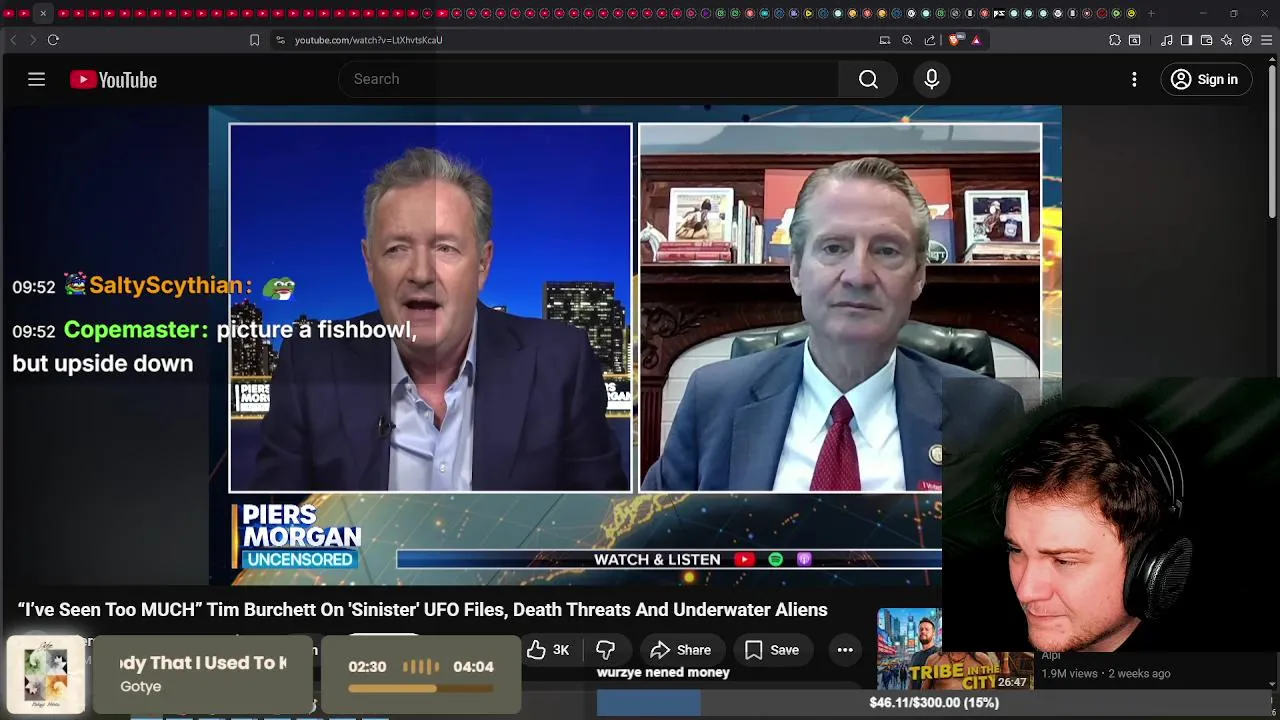The image size is (1280, 720).
Task: Open YouTube settings three-dot menu
Action: coord(1134,79)
